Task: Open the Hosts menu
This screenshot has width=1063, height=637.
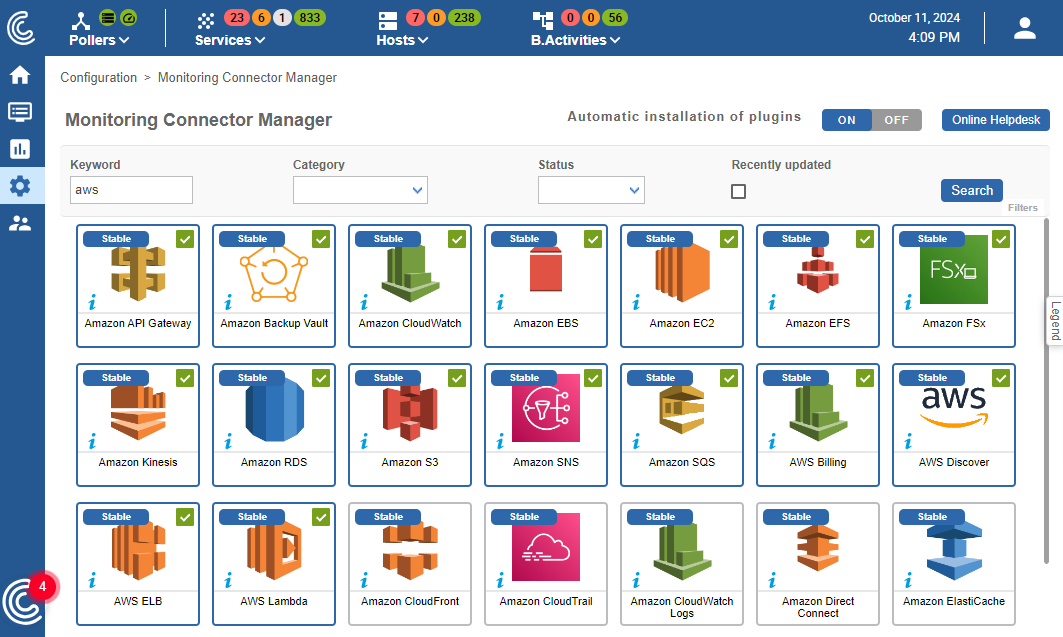Action: 401,40
